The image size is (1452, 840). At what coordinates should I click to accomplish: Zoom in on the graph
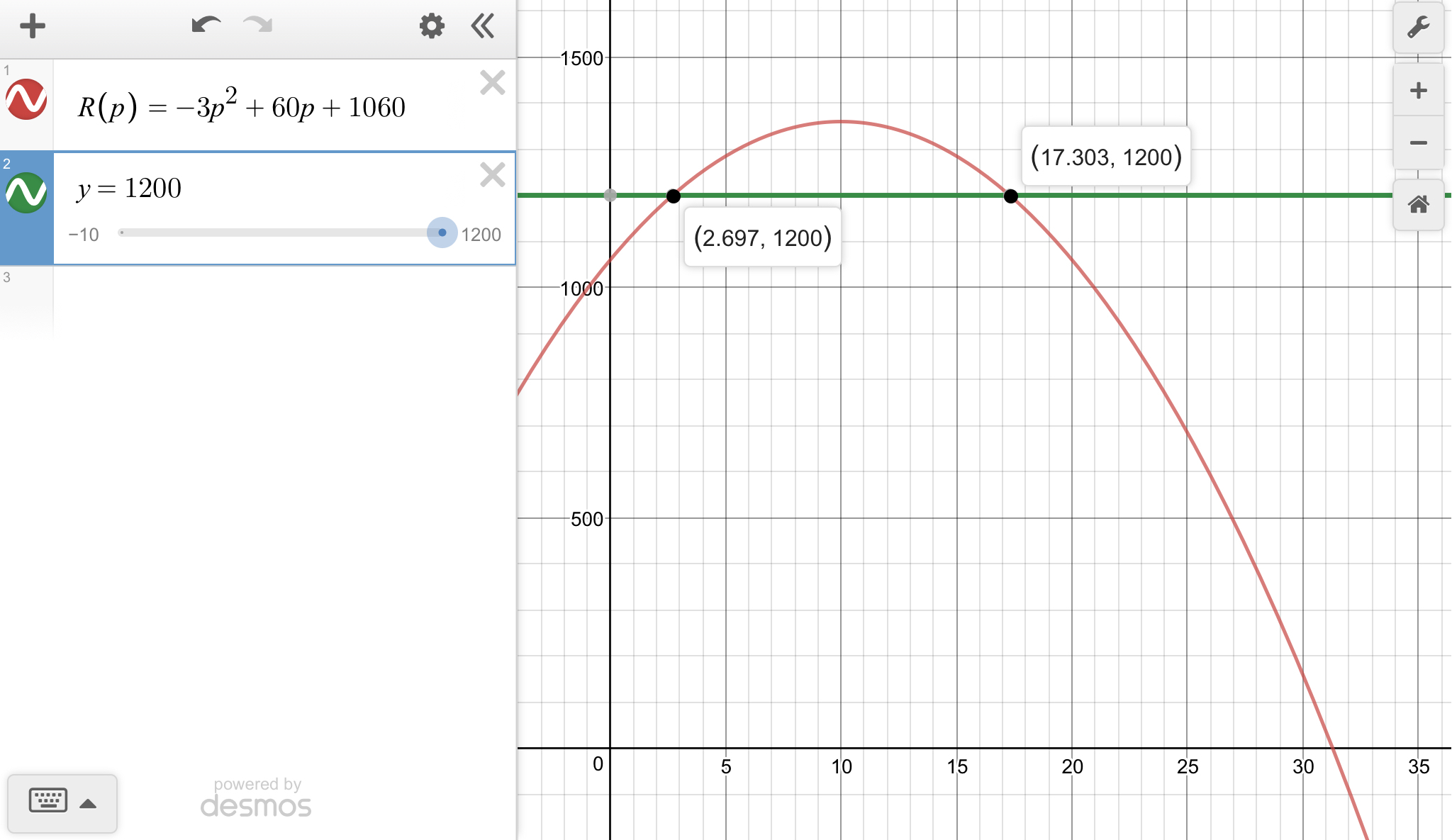(x=1418, y=91)
